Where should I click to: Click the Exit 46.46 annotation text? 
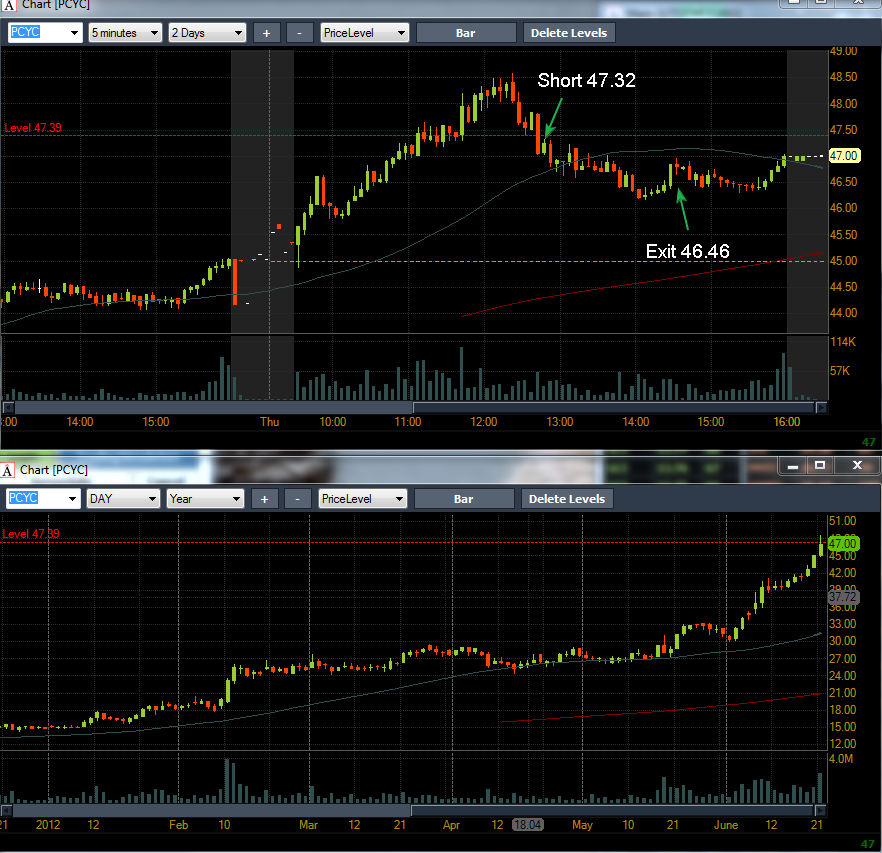pos(687,251)
